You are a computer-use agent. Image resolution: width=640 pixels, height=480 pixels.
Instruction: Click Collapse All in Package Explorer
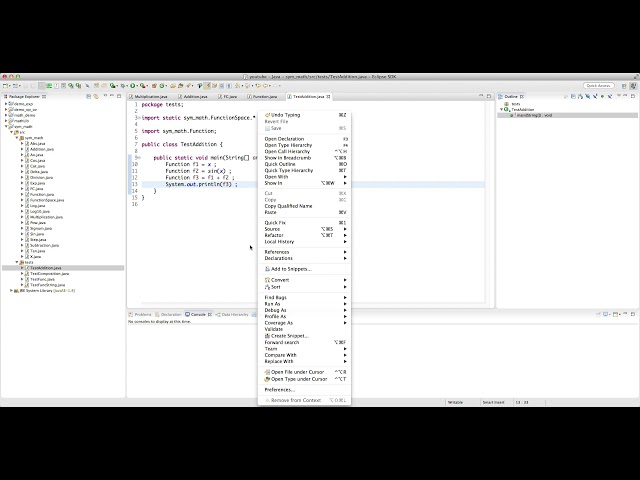89,96
